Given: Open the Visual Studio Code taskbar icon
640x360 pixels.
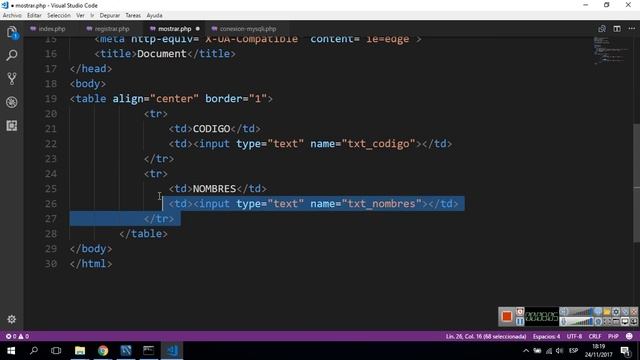Looking at the screenshot, I should [x=172, y=351].
